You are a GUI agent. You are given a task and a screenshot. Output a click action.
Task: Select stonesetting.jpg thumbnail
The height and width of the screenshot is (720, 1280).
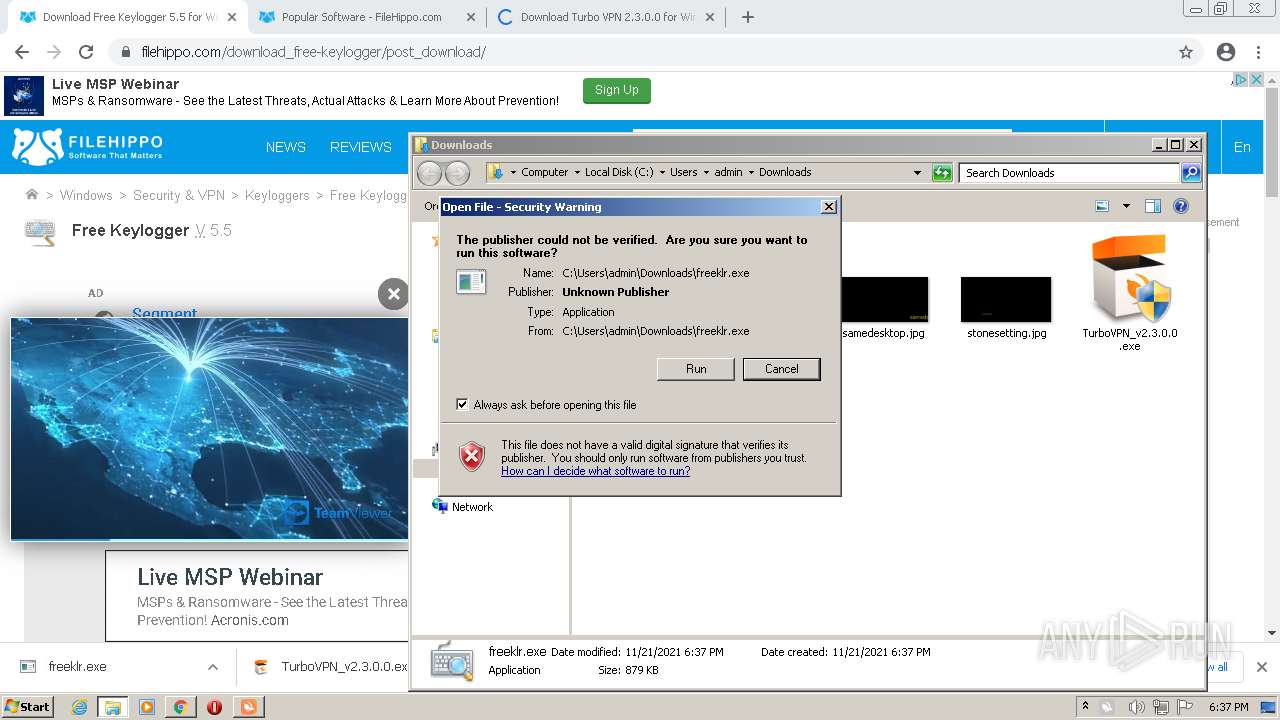[x=1006, y=299]
